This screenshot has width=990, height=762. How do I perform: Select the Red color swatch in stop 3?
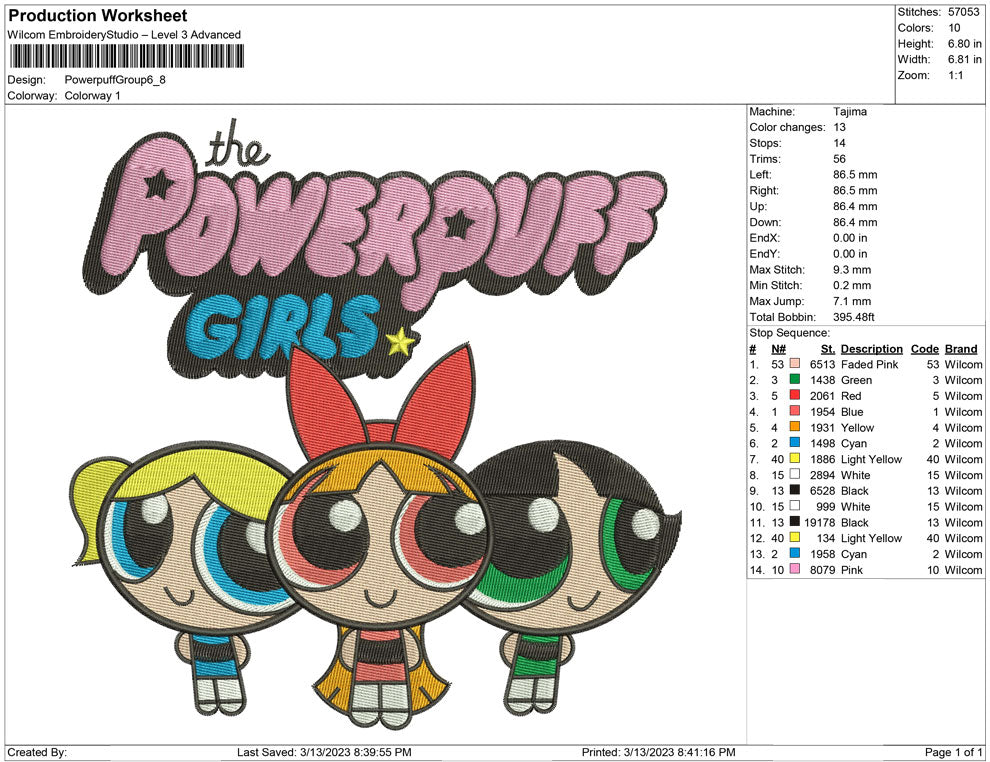click(795, 395)
